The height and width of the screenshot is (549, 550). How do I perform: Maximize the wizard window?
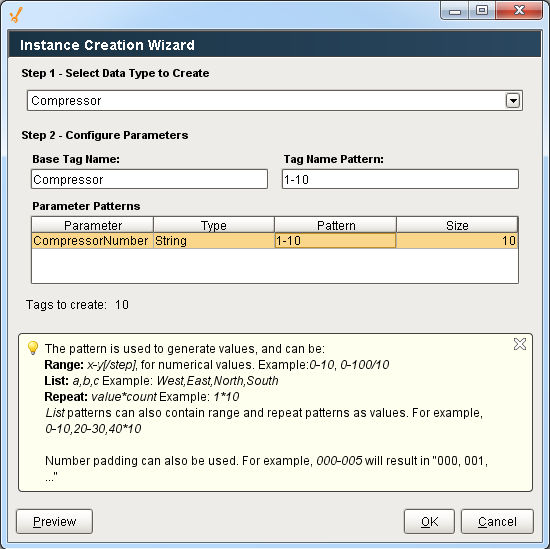point(482,11)
